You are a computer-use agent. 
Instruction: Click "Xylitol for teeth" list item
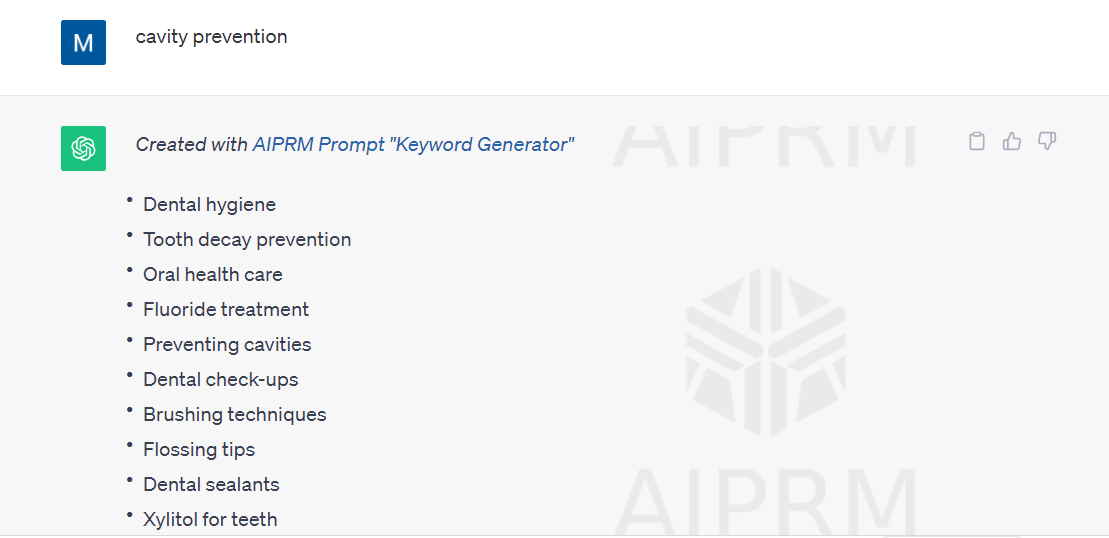coord(210,519)
